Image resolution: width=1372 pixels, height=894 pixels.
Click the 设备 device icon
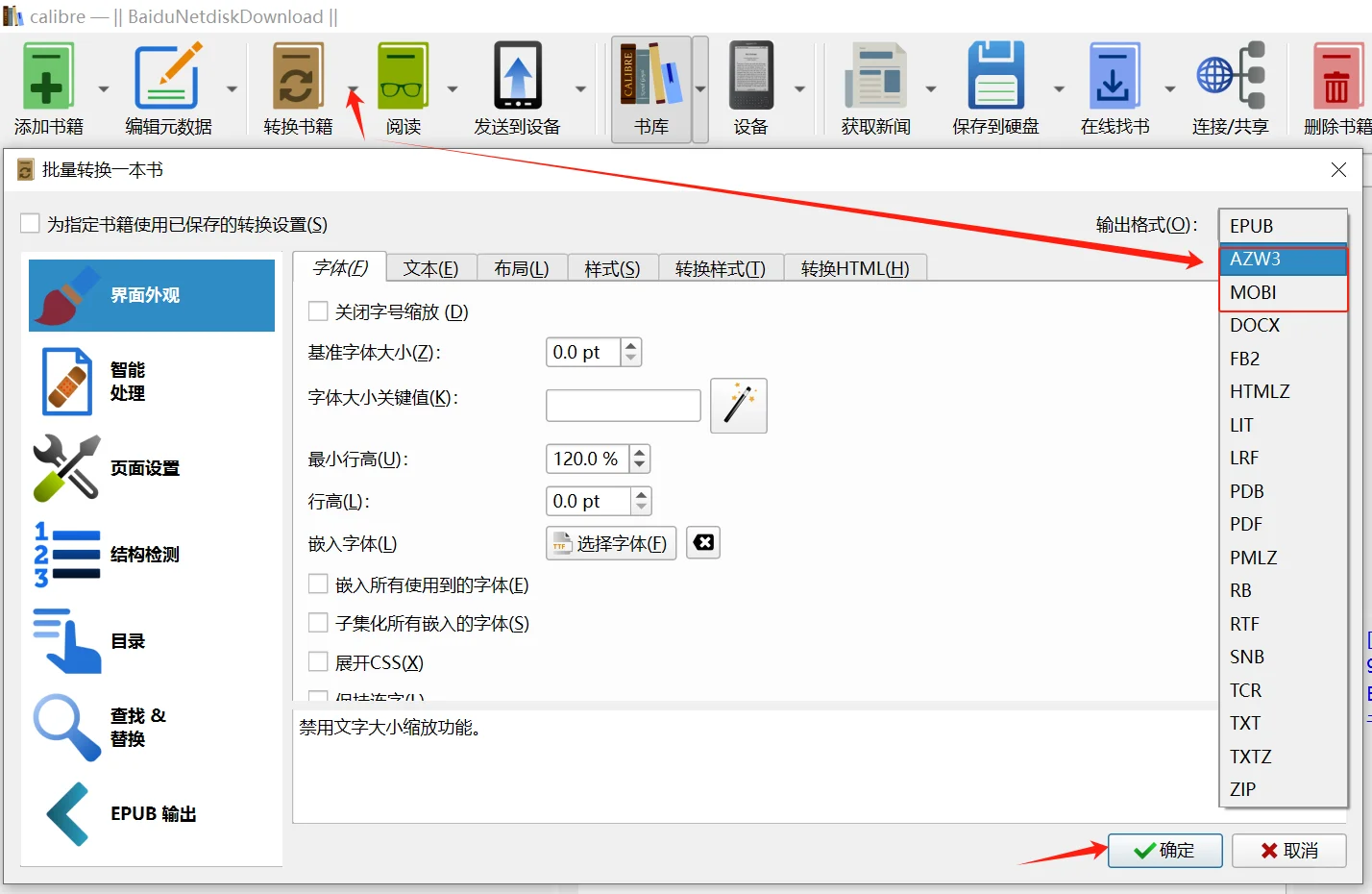tap(750, 76)
